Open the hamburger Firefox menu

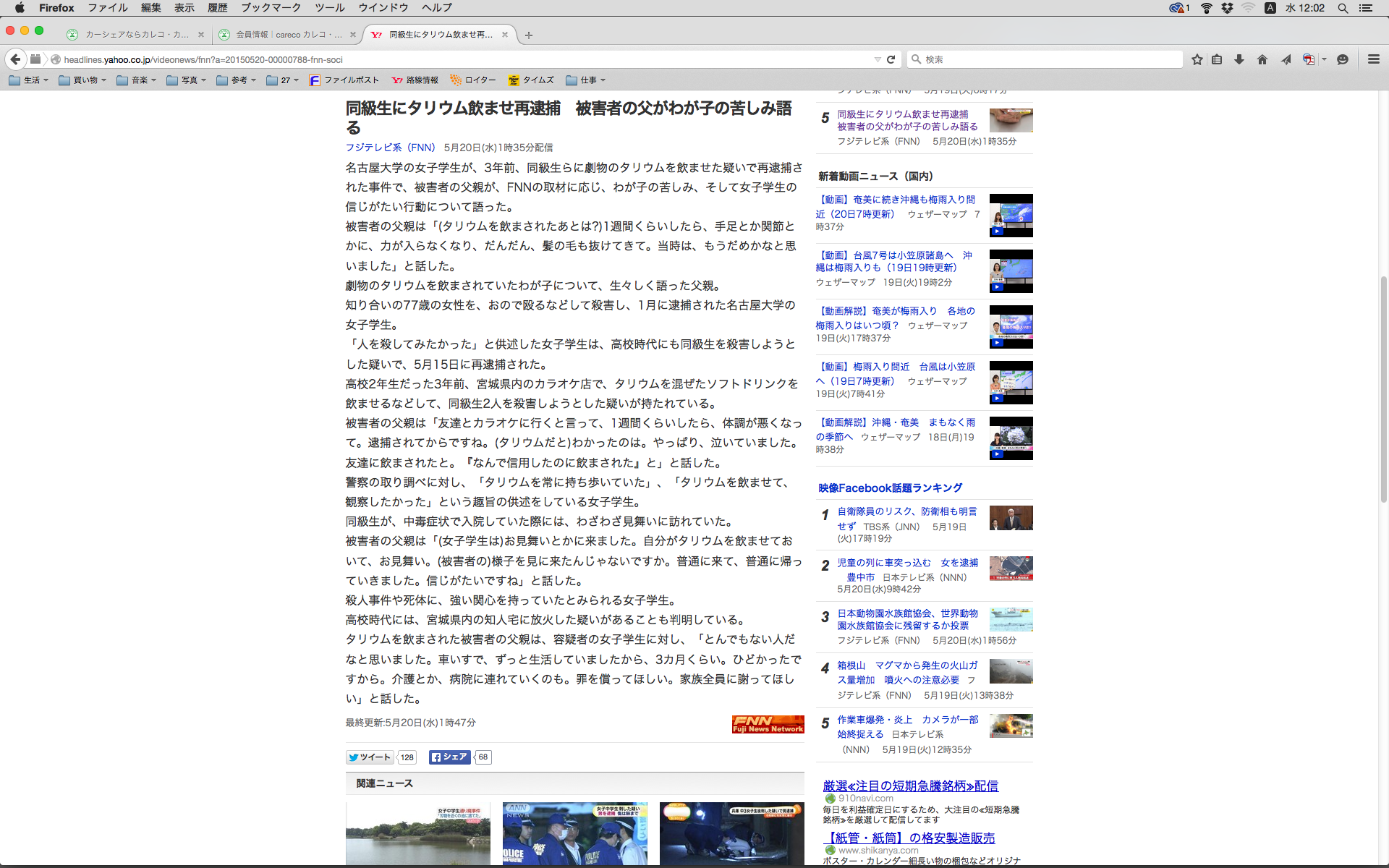coord(1373,59)
